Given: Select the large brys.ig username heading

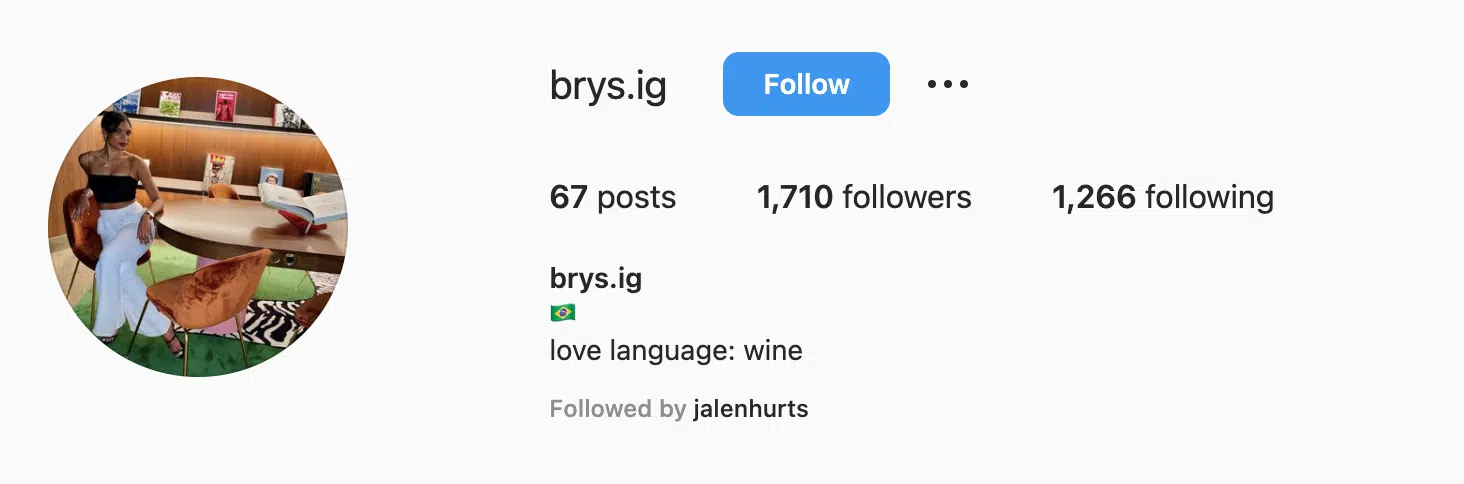Looking at the screenshot, I should tap(608, 86).
